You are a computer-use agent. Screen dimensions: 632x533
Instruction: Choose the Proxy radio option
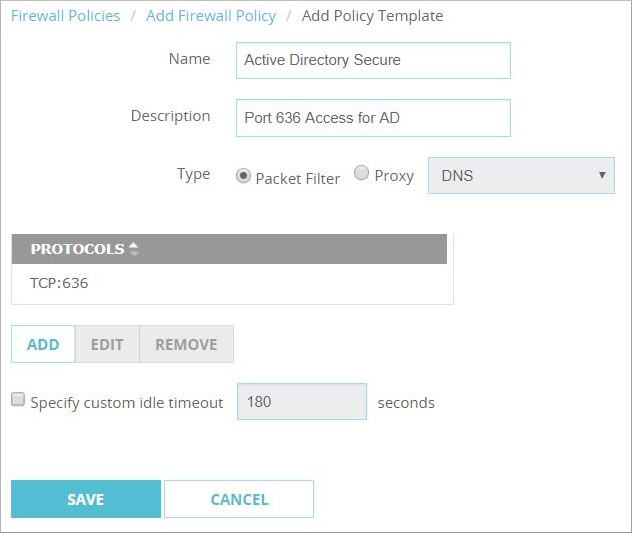[362, 175]
